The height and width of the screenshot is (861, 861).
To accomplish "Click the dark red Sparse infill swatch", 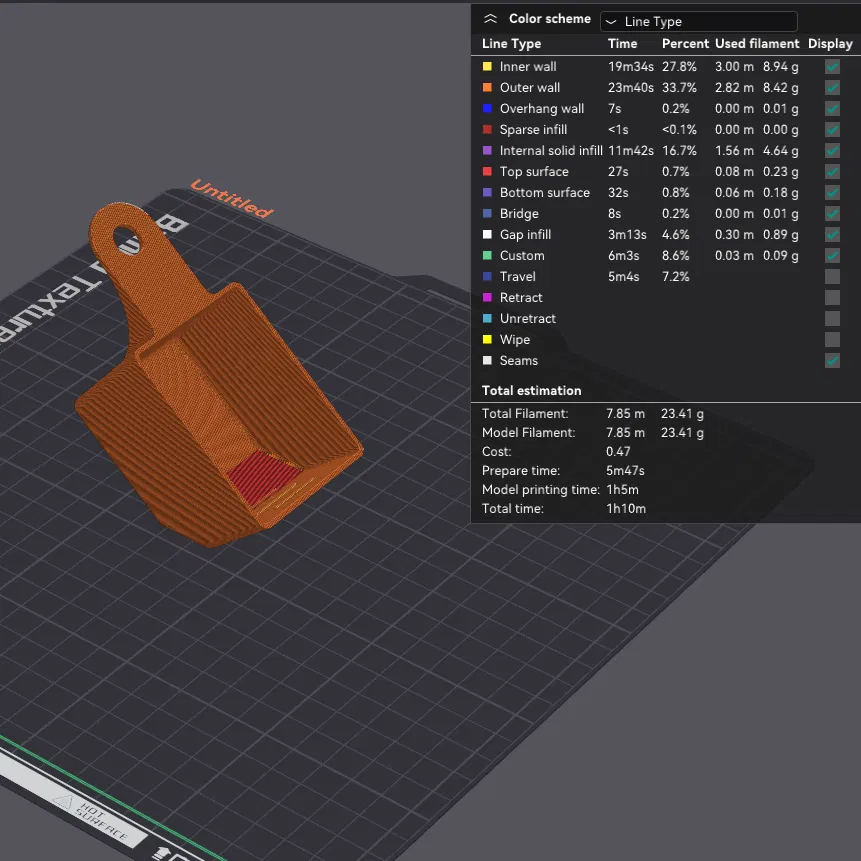I will coord(487,130).
